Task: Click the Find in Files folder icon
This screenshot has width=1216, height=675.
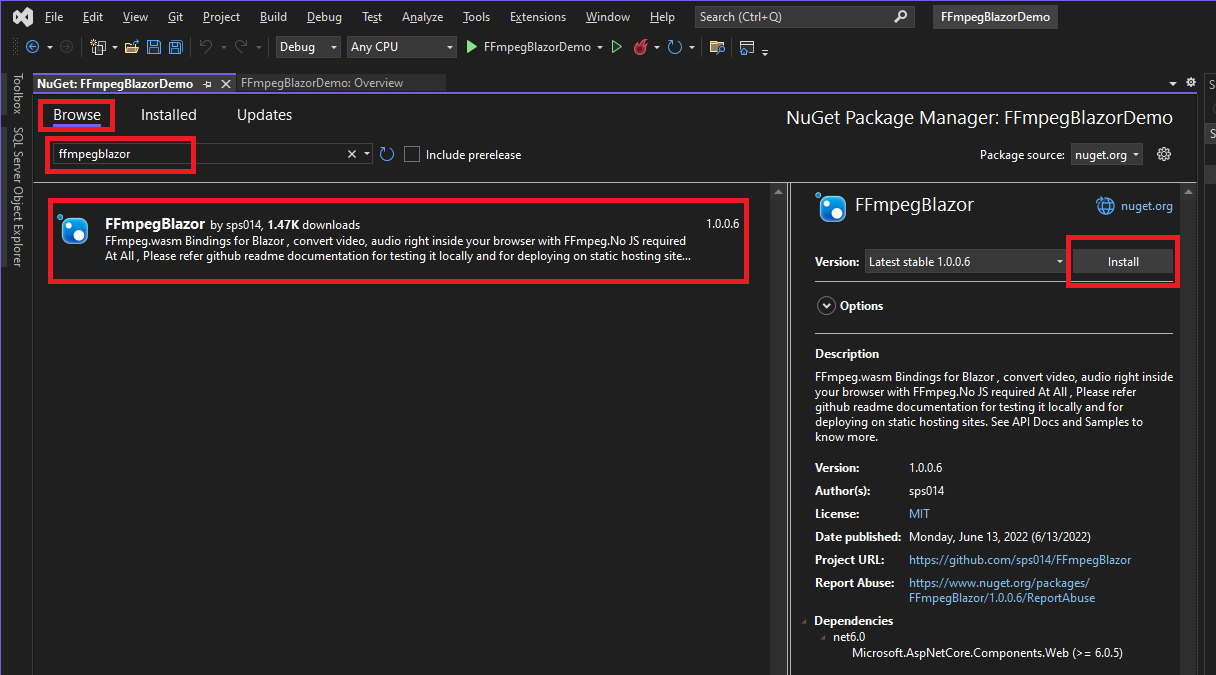Action: (x=717, y=47)
